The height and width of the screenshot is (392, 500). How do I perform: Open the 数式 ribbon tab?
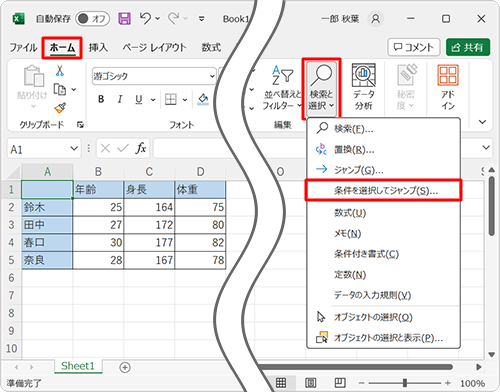tap(211, 47)
